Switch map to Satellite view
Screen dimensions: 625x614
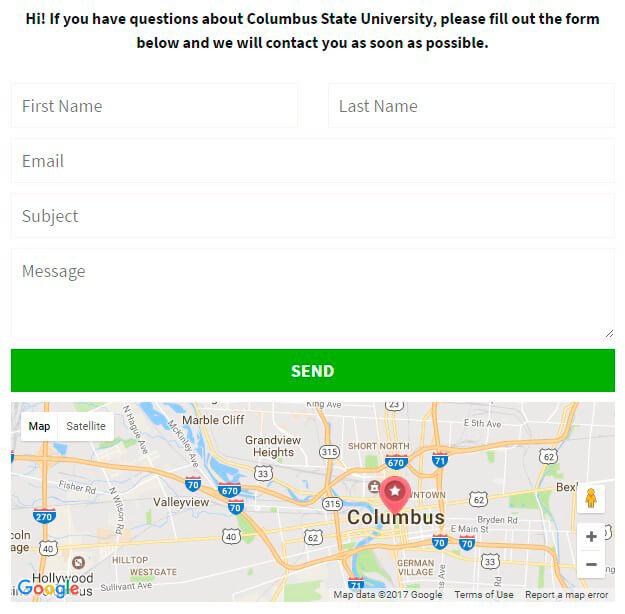pos(86,426)
